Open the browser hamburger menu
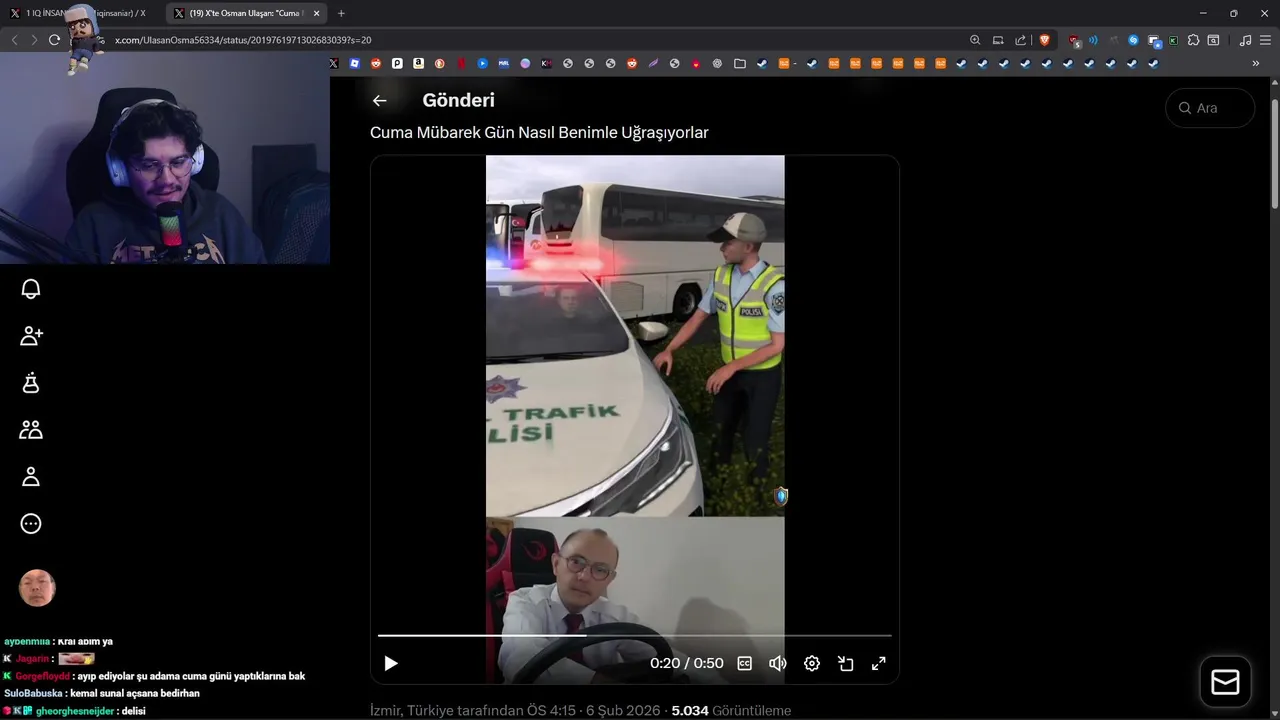This screenshot has width=1280, height=720. 1265,40
